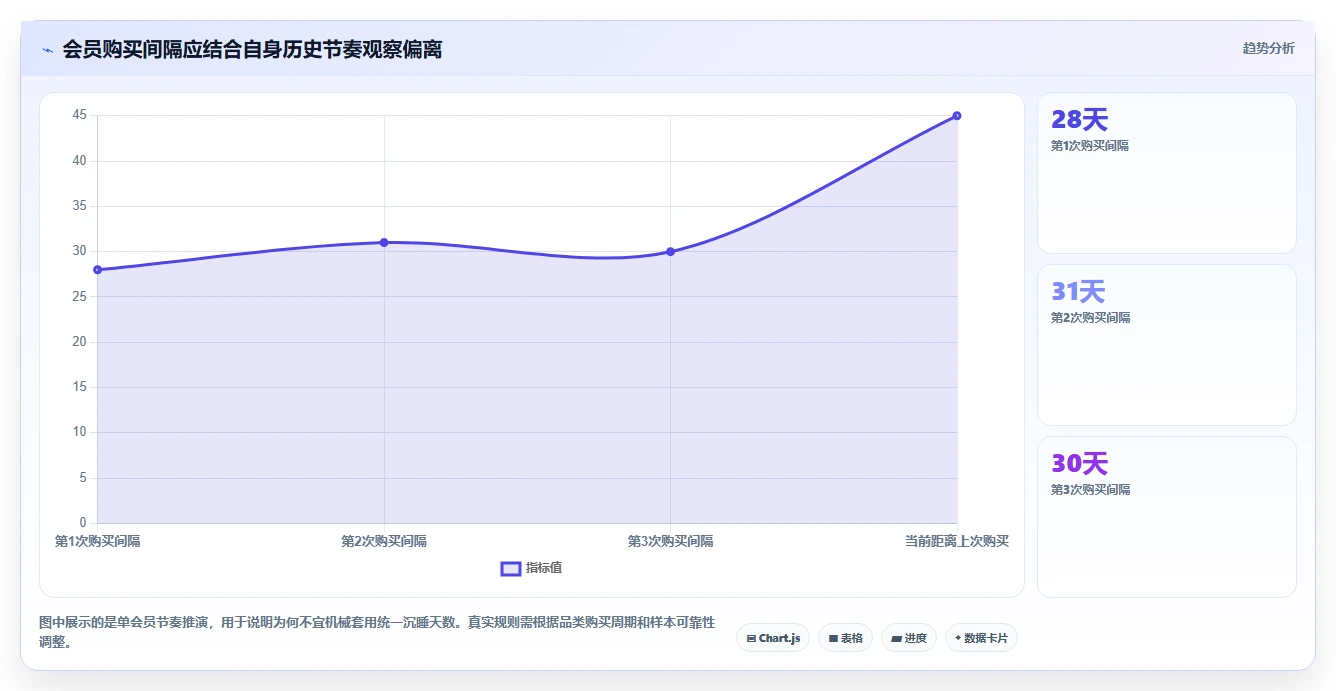Click the lightning icon beside the title
Image resolution: width=1336 pixels, height=691 pixels.
48,50
